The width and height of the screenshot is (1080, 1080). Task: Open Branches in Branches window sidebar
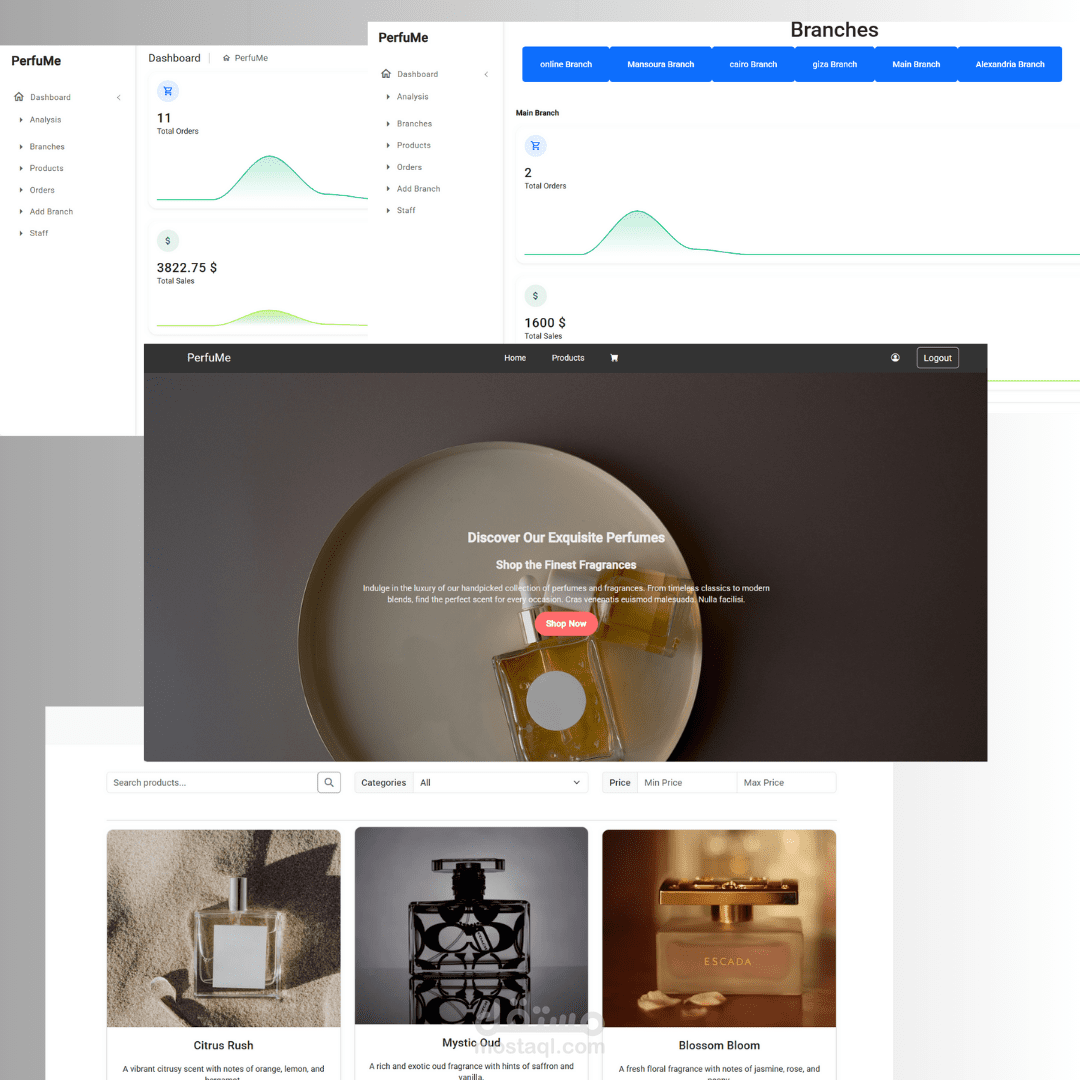[414, 124]
